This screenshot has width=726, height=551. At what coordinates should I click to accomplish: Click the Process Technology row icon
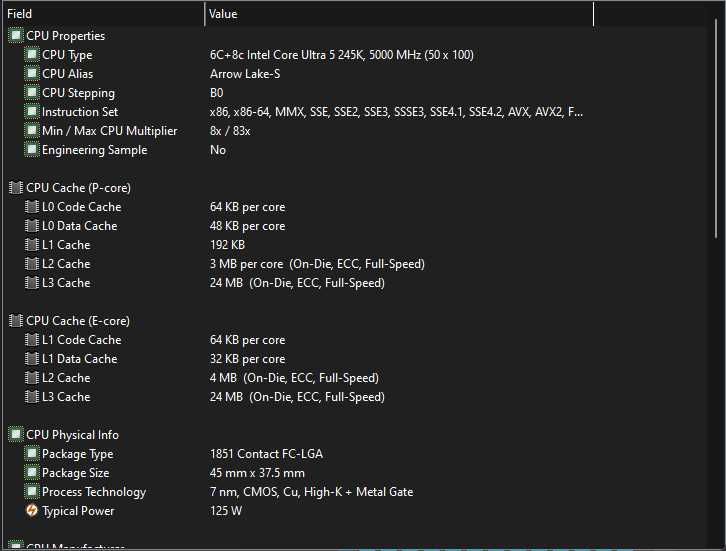[x=31, y=491]
